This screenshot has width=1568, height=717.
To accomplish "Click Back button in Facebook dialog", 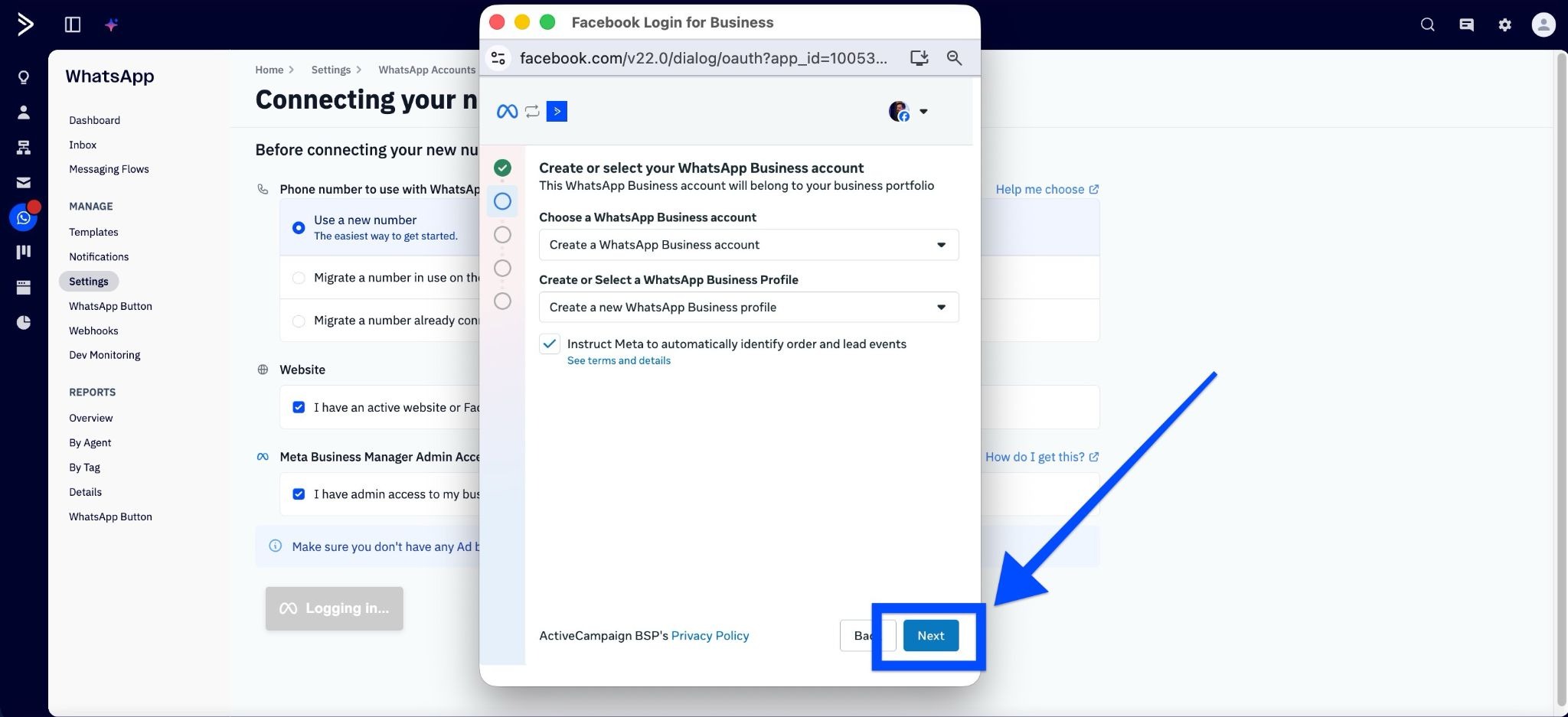I will pyautogui.click(x=867, y=636).
